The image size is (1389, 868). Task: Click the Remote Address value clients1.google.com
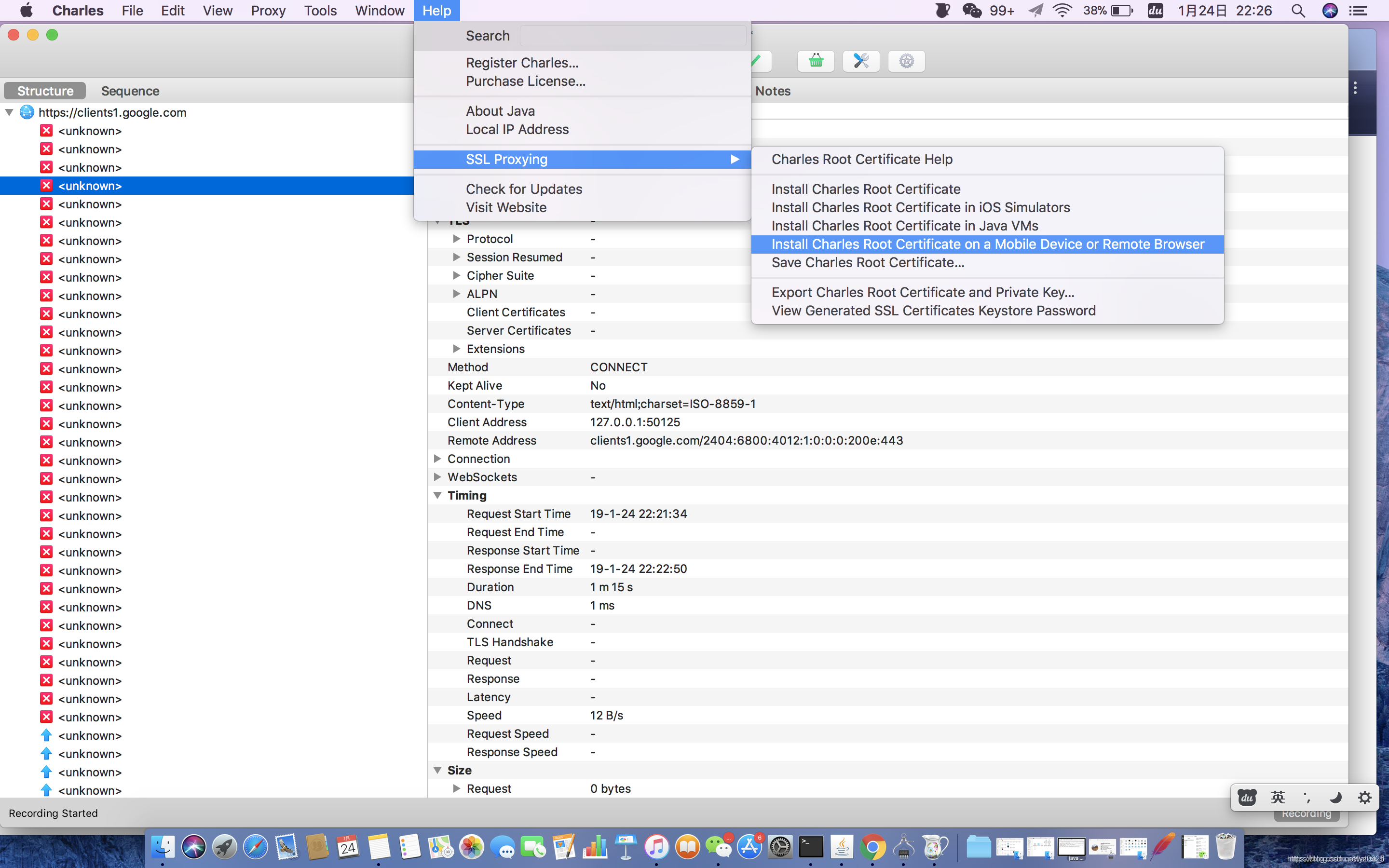click(x=746, y=440)
